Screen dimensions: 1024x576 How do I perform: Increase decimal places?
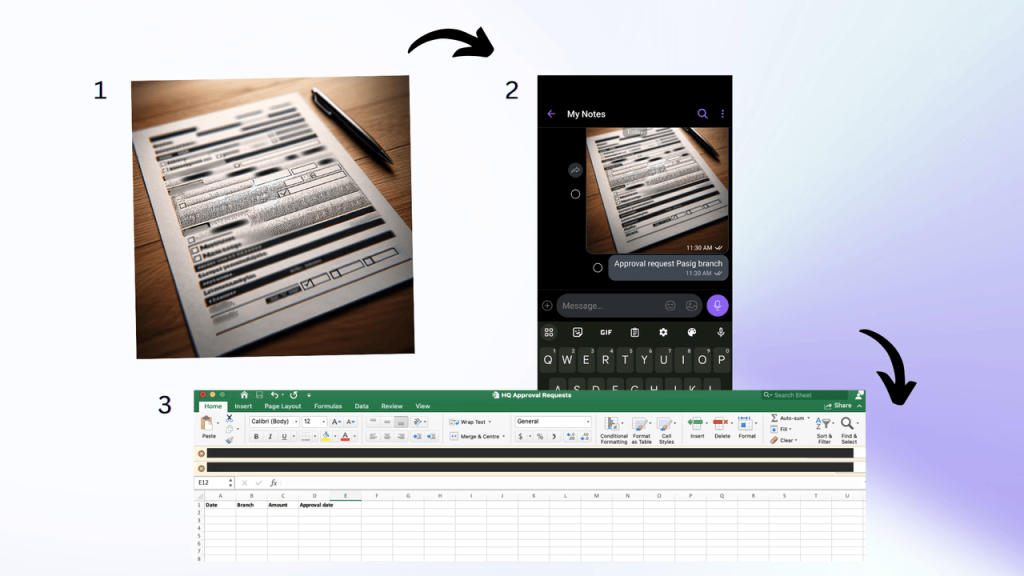(571, 436)
